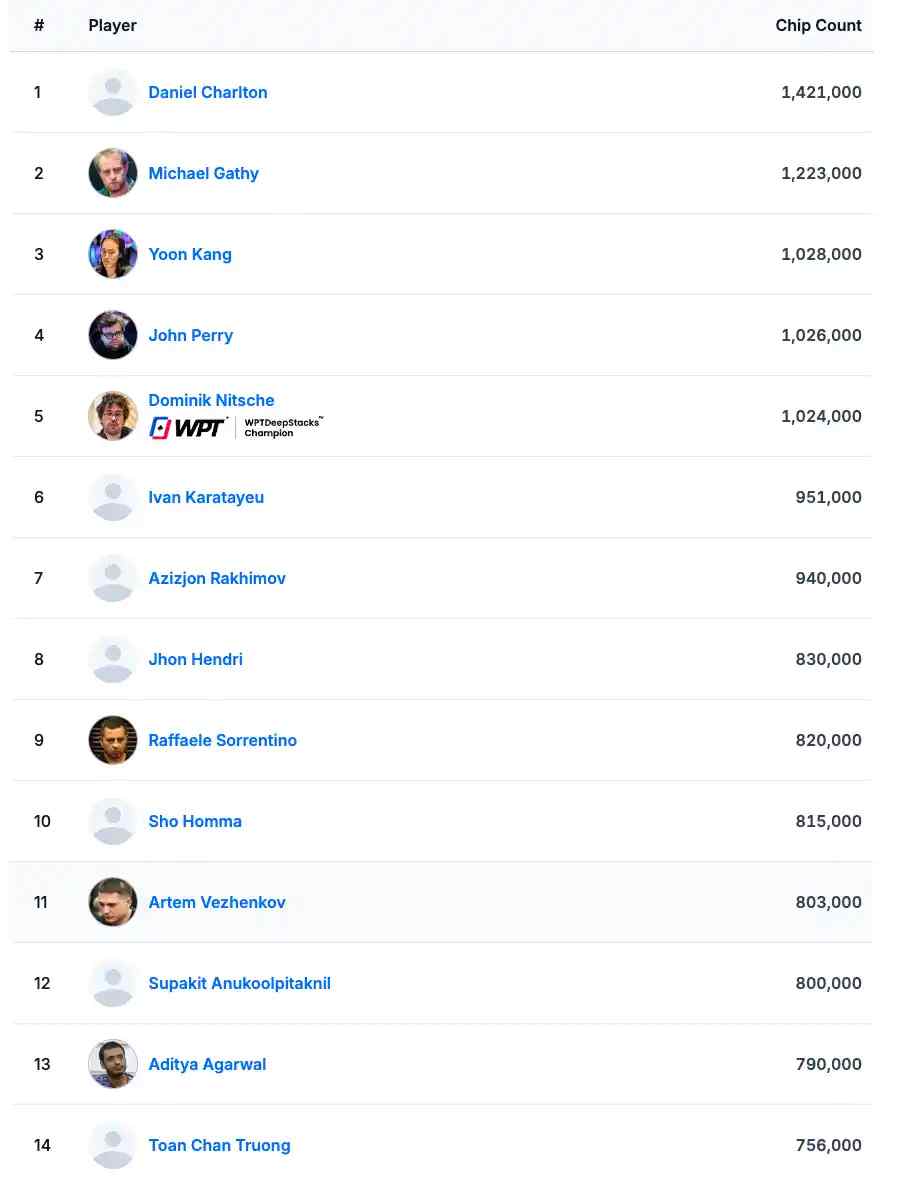Screen dimensions: 904x1184
Task: Click Michael Gathy's profile photo
Action: pos(113,173)
